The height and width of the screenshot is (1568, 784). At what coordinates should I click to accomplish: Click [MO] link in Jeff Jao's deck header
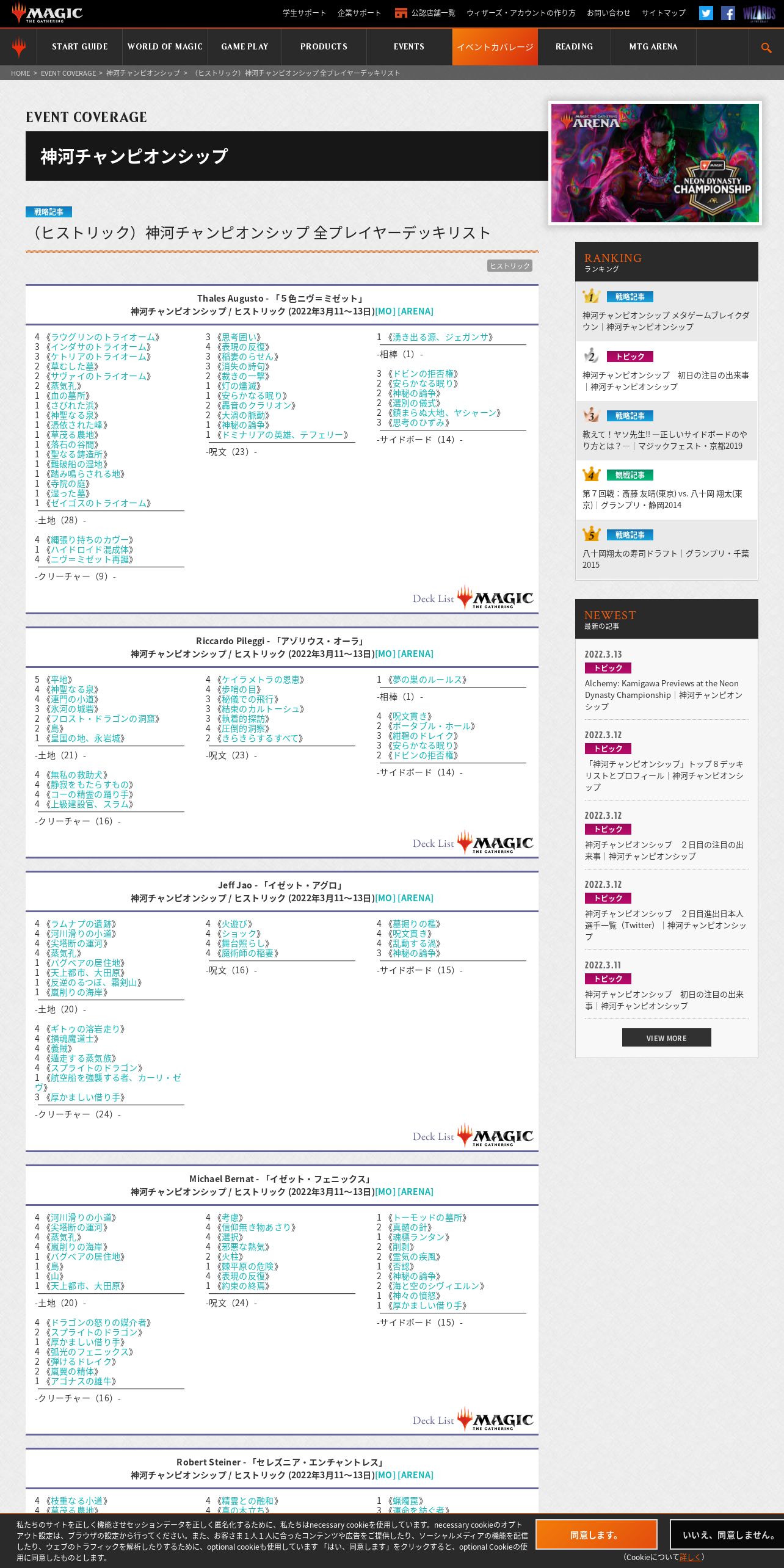click(x=385, y=898)
